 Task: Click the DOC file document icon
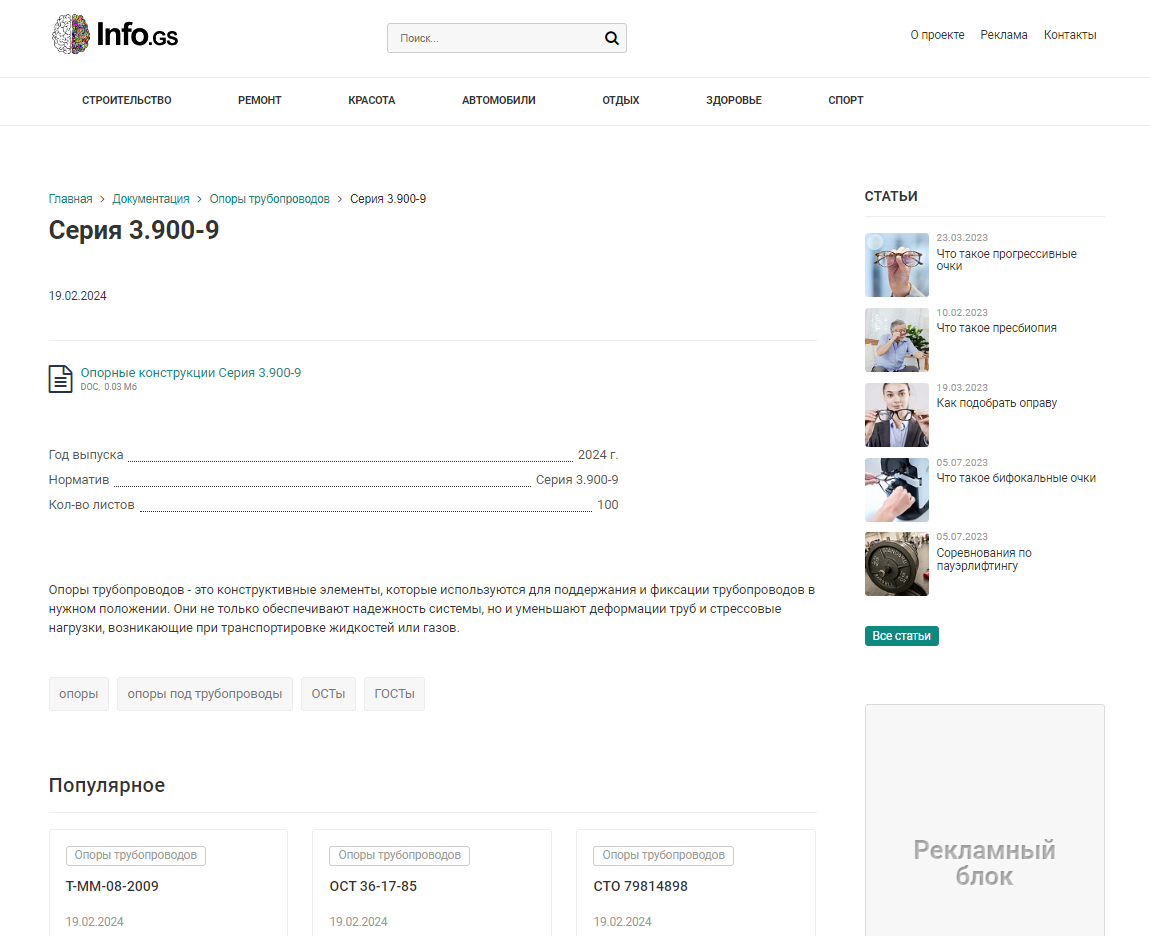(x=60, y=379)
